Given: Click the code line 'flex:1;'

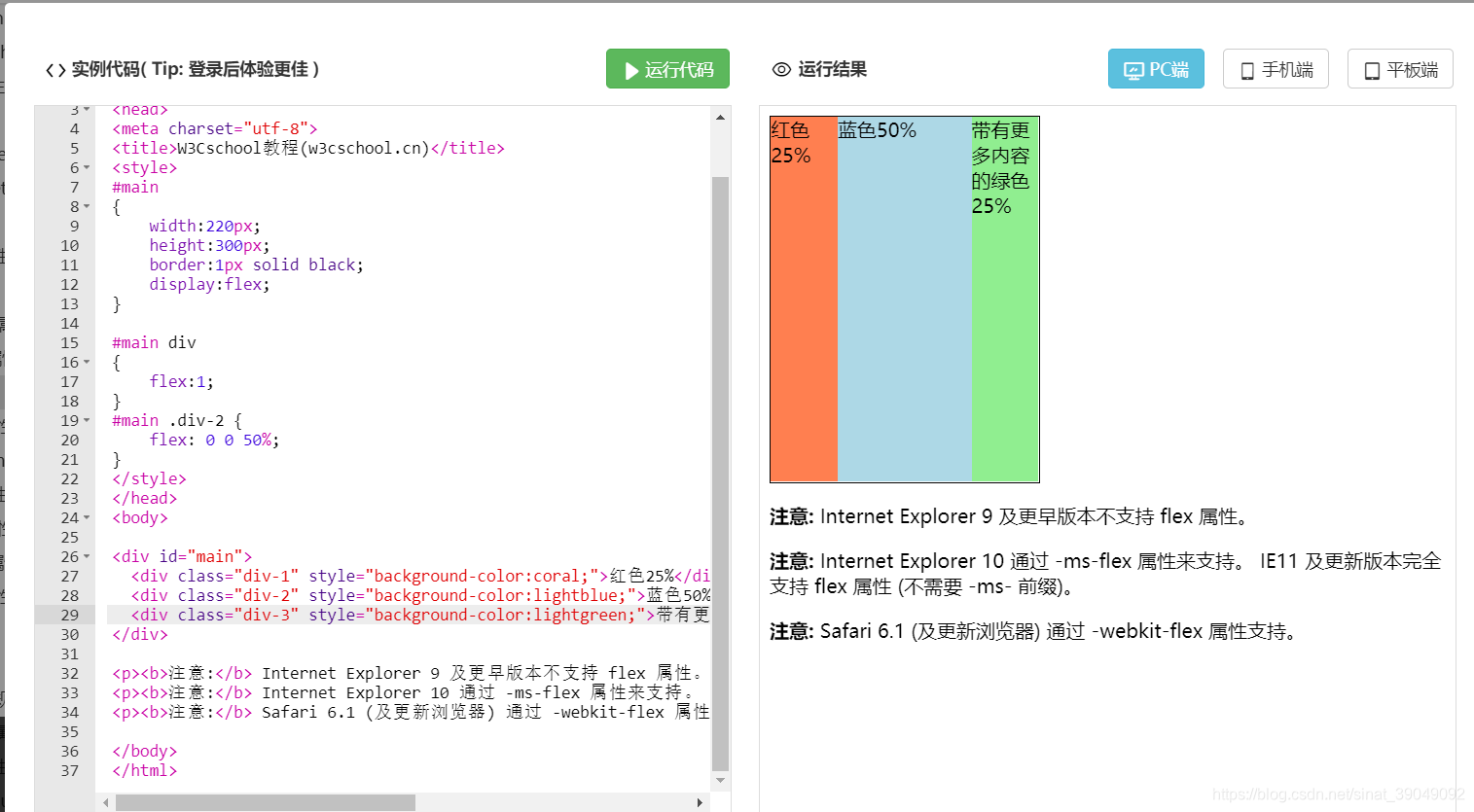Looking at the screenshot, I should pyautogui.click(x=181, y=381).
